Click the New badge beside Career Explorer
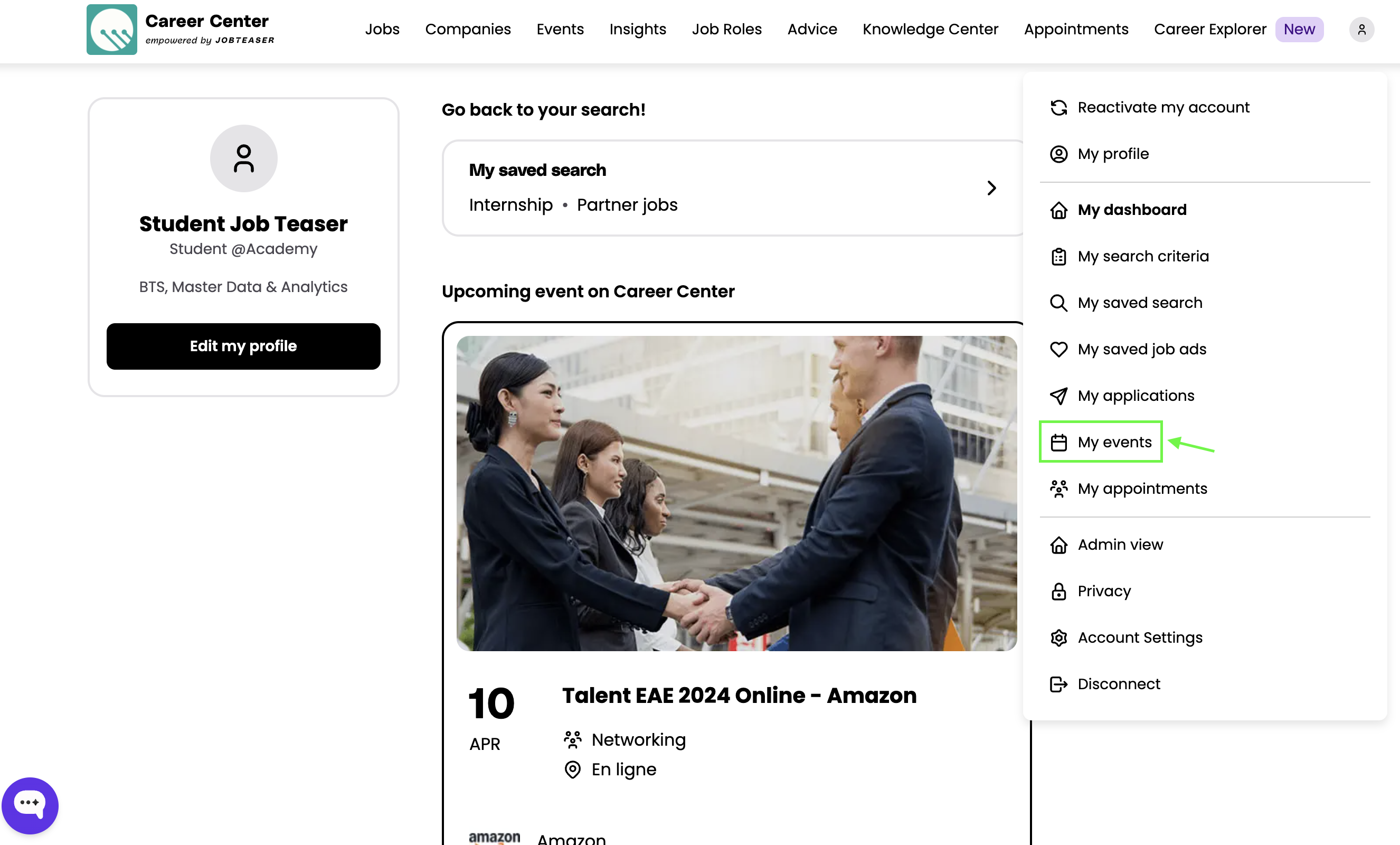The image size is (1400, 845). pos(1299,30)
